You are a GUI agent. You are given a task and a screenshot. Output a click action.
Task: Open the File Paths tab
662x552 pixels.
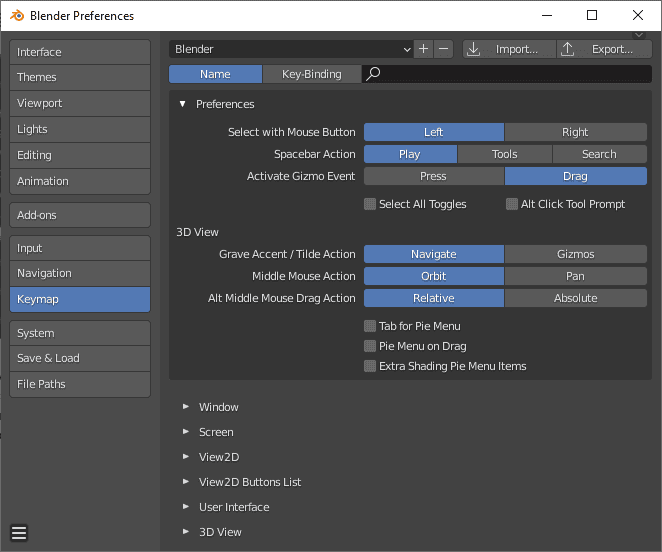pyautogui.click(x=80, y=384)
